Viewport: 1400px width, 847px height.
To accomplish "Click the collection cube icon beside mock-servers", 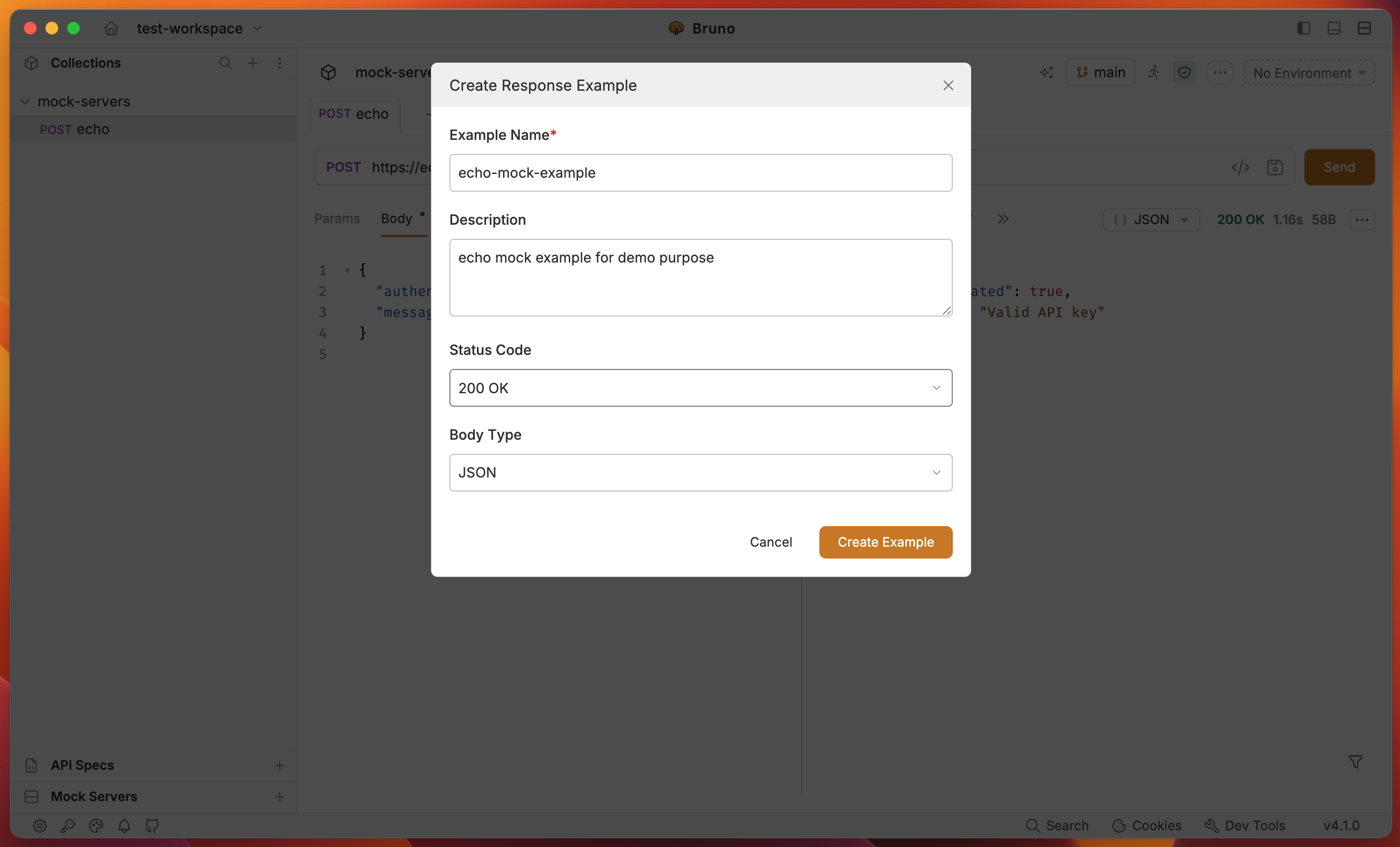I will click(328, 73).
